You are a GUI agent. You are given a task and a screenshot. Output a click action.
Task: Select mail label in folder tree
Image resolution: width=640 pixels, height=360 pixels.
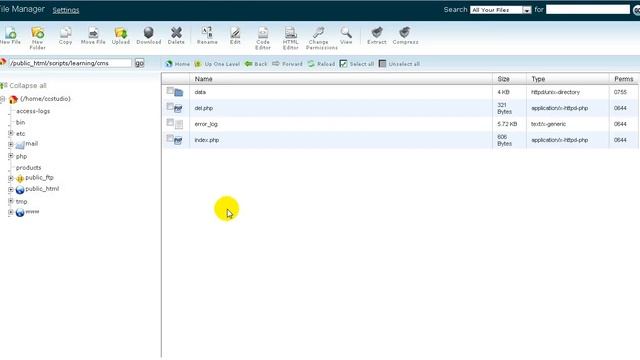31,144
